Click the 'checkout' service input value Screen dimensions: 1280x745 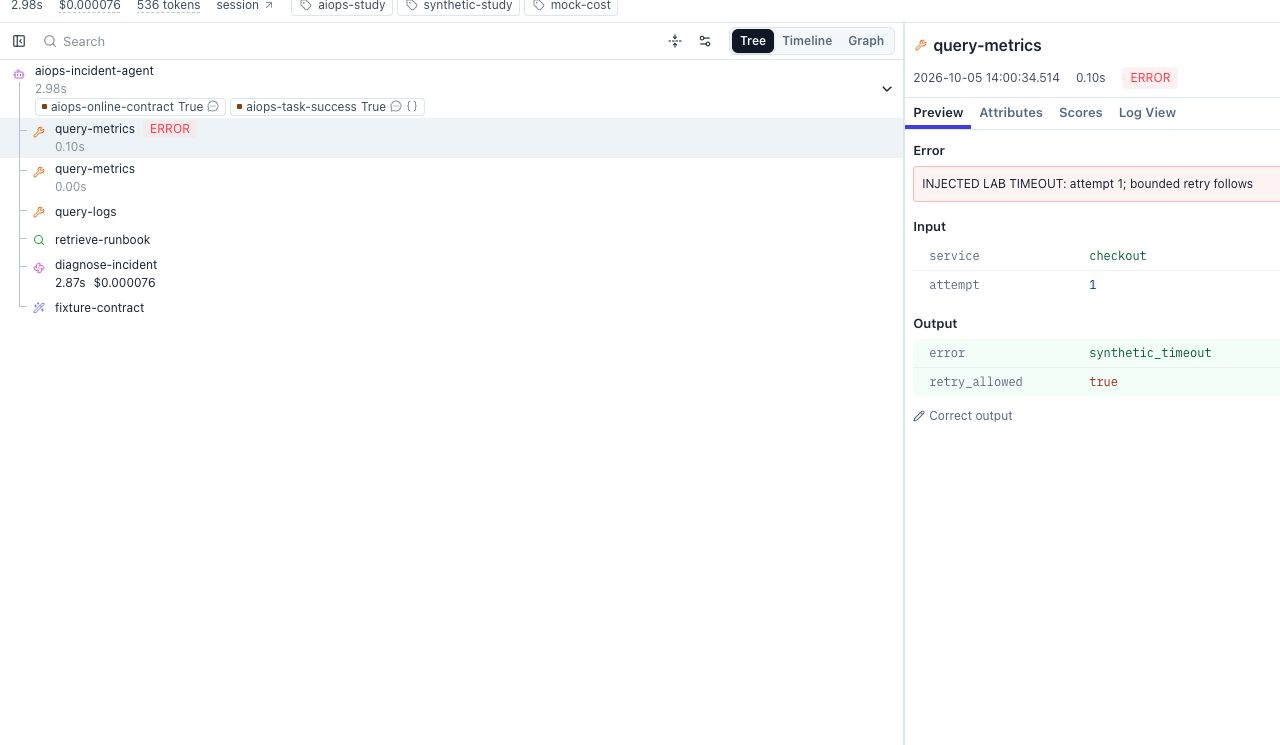(x=1118, y=256)
